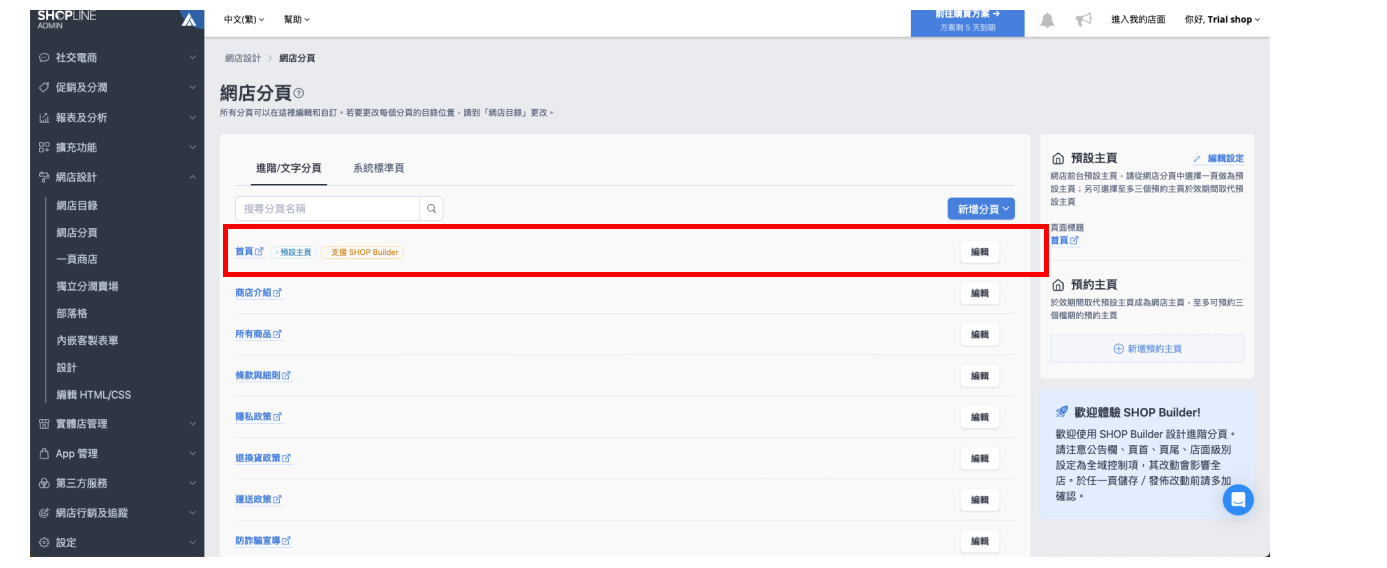Click 編輯 button for 條款與細則 row

point(980,376)
